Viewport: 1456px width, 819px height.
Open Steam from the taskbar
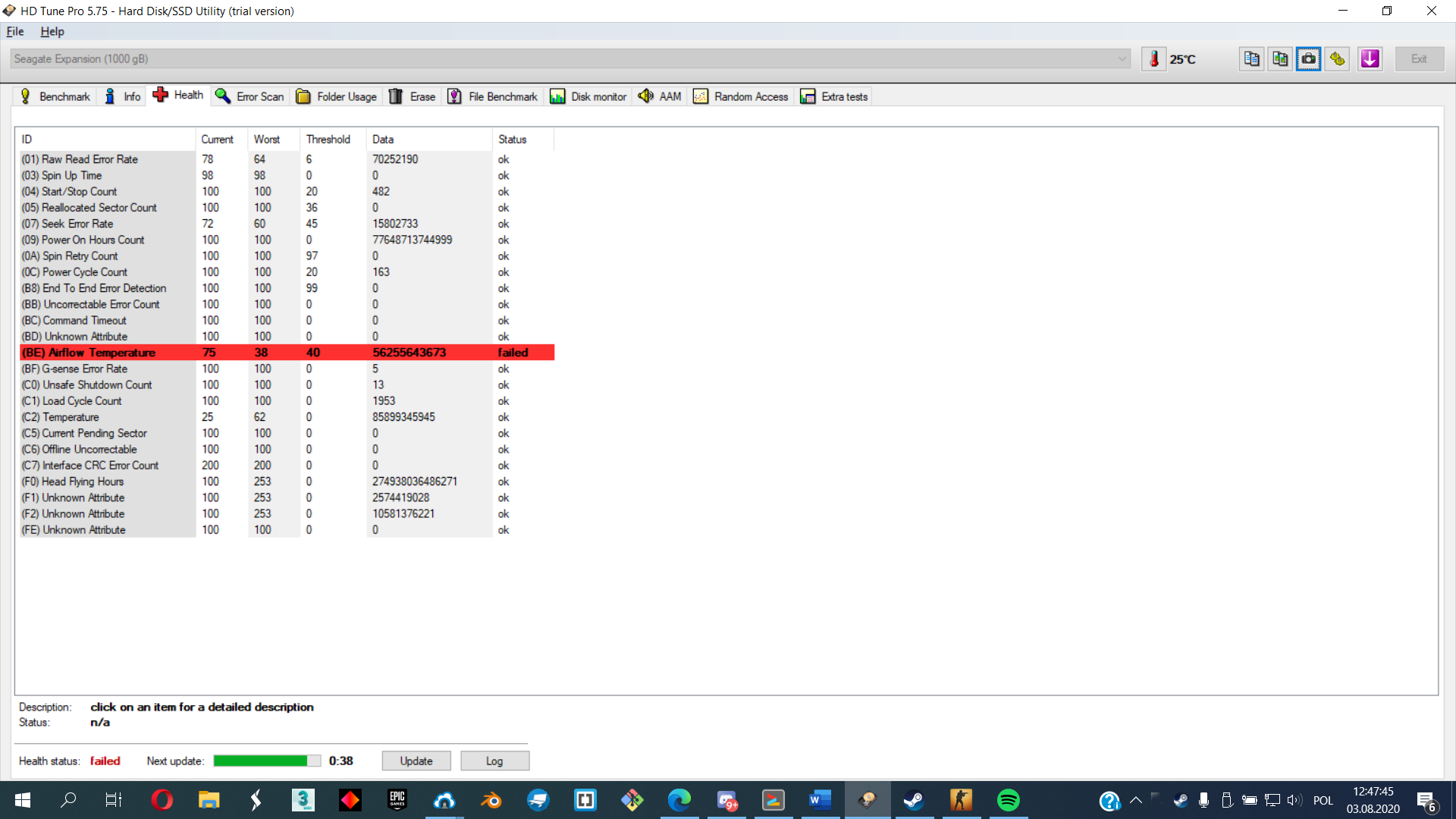914,800
